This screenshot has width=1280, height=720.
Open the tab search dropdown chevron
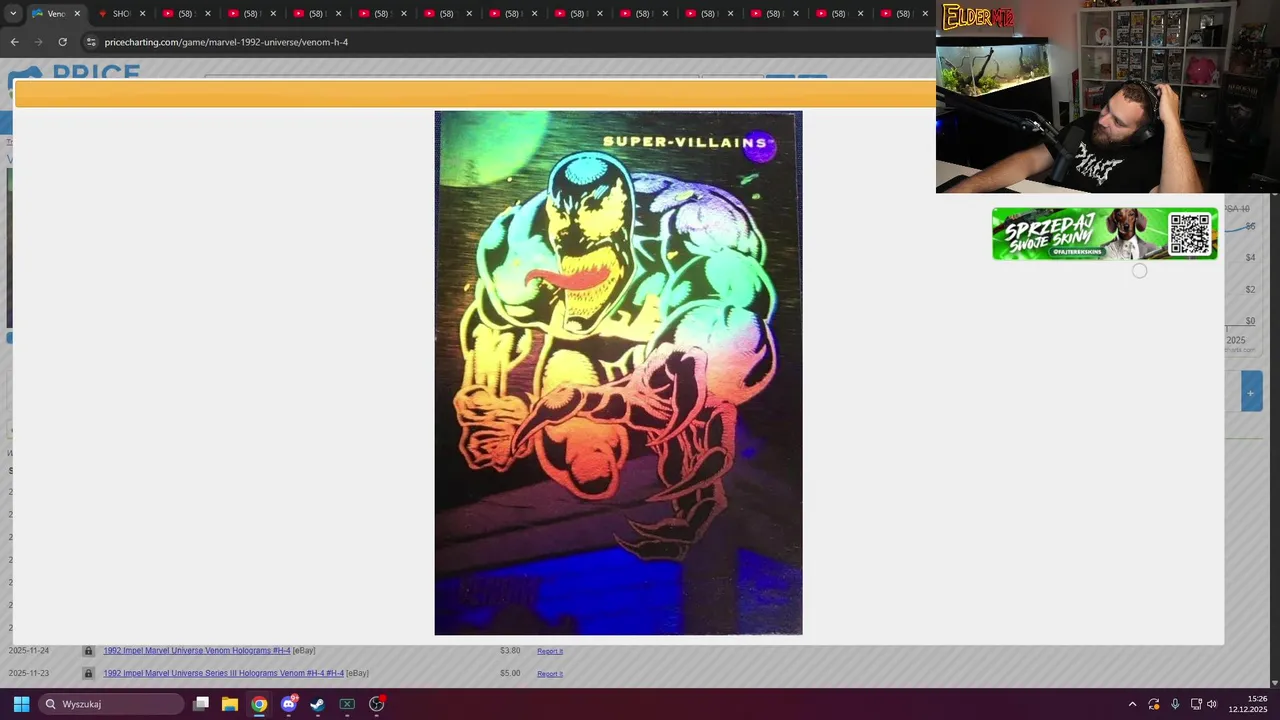[12, 14]
